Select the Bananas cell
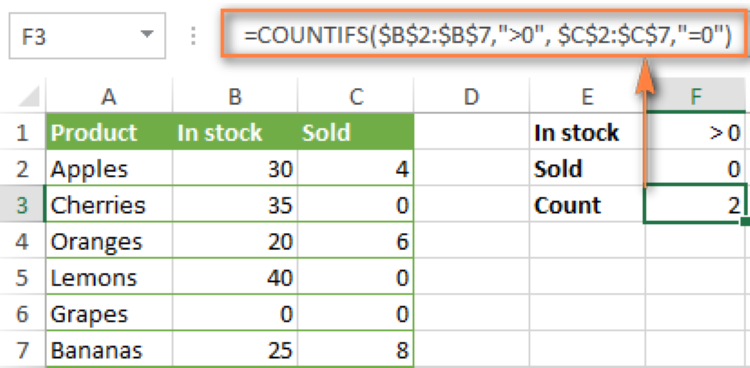The height and width of the screenshot is (368, 750). [109, 350]
